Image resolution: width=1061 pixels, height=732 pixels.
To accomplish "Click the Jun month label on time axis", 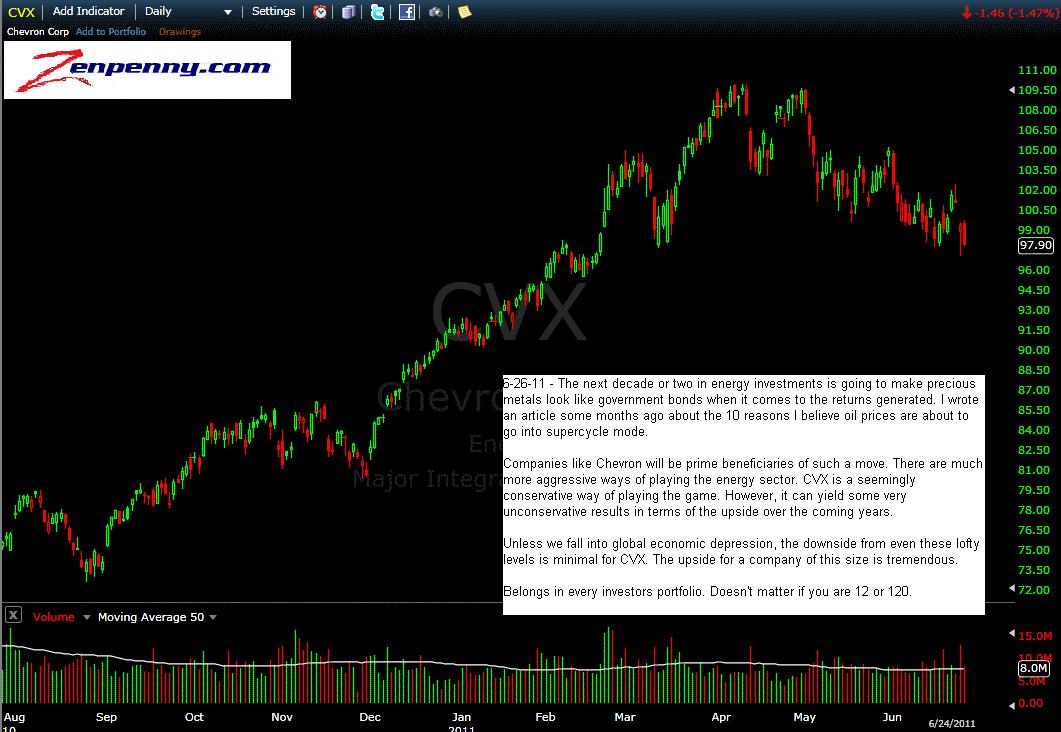I will pyautogui.click(x=892, y=717).
